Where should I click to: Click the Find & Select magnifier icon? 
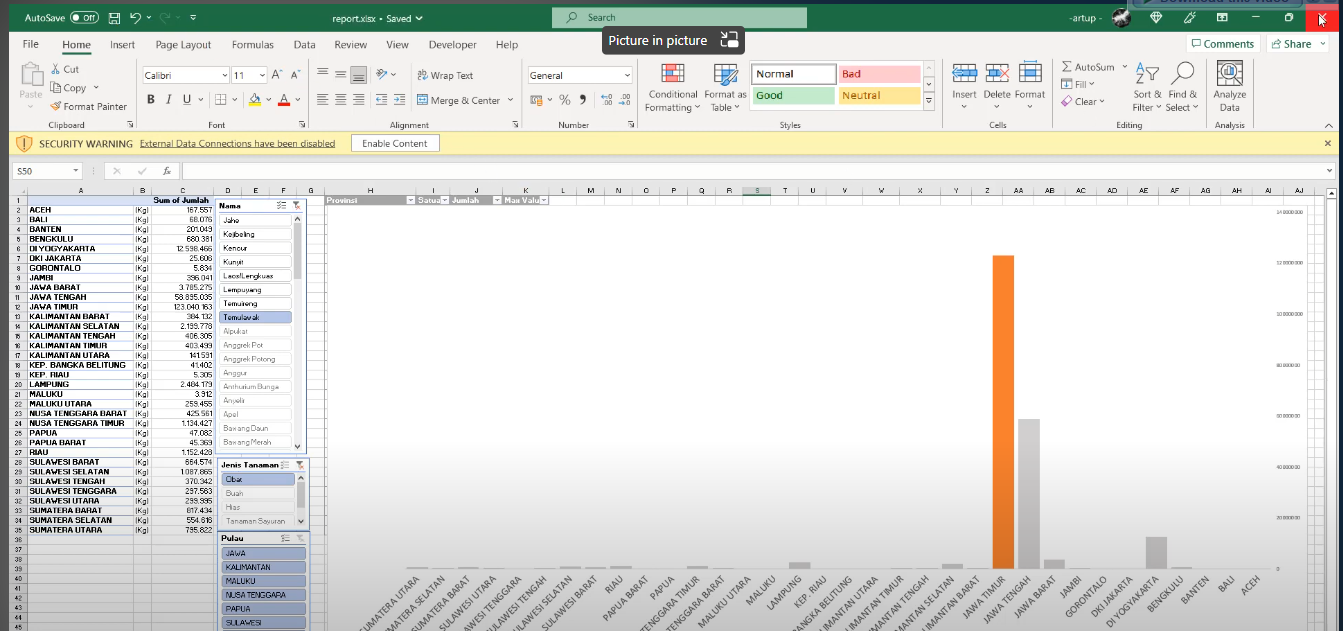[x=1182, y=74]
